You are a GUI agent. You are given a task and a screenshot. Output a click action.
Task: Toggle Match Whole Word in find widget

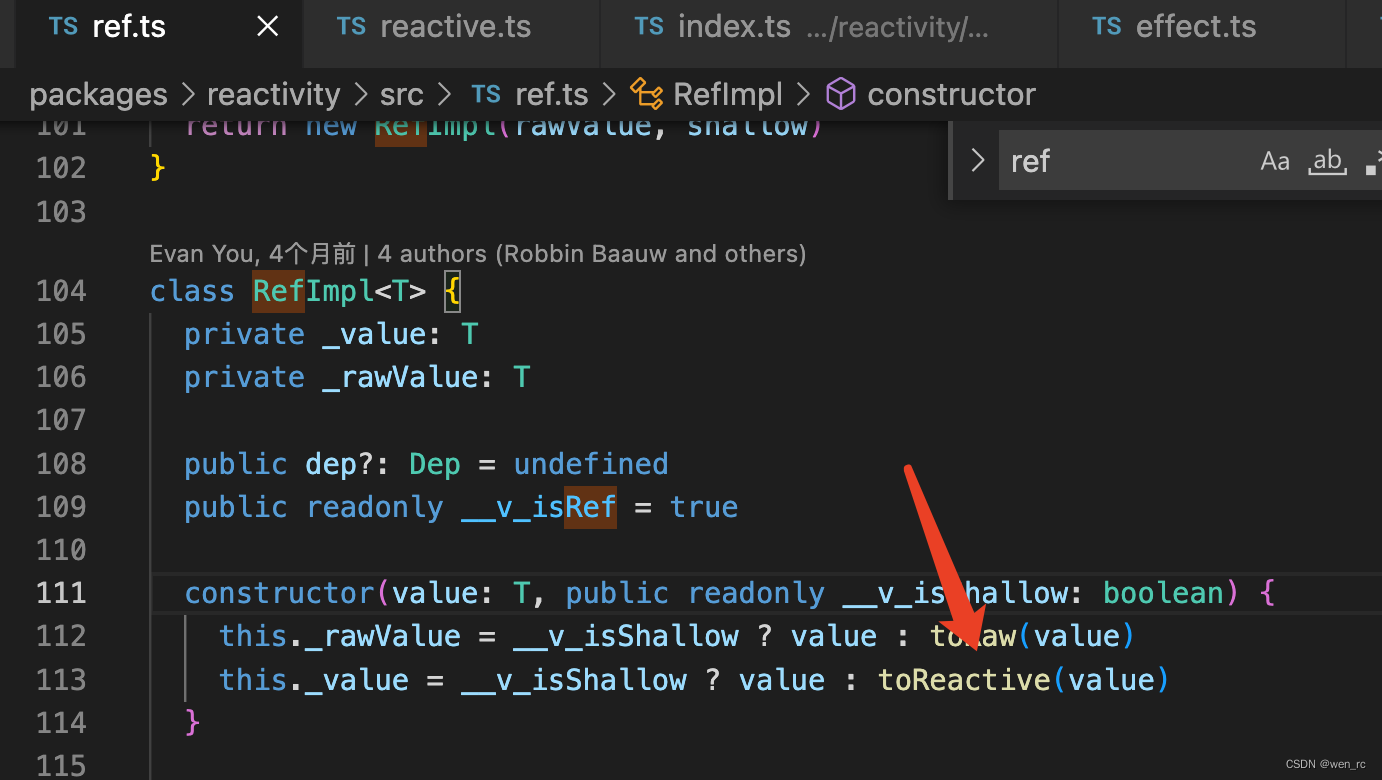click(1327, 160)
